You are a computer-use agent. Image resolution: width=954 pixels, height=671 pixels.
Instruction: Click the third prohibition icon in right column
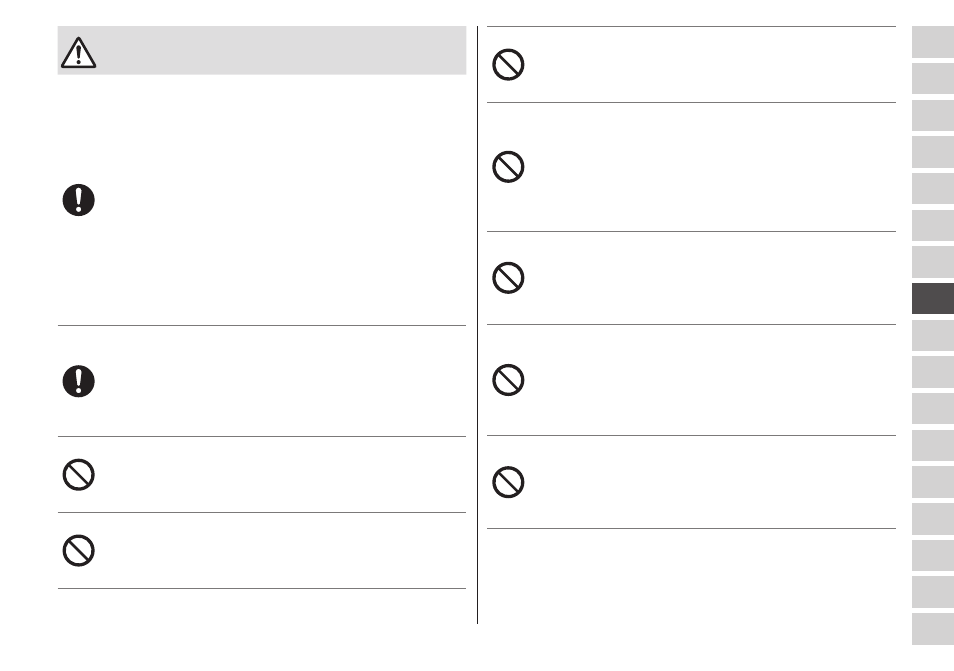[508, 278]
